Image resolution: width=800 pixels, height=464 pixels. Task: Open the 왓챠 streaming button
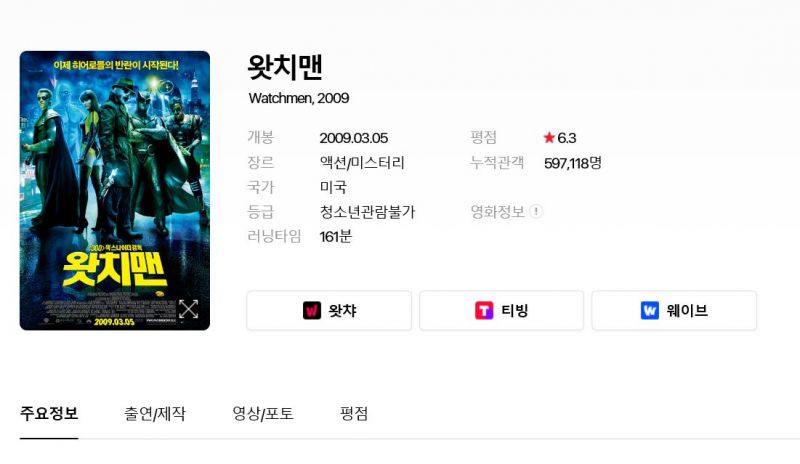pos(329,310)
